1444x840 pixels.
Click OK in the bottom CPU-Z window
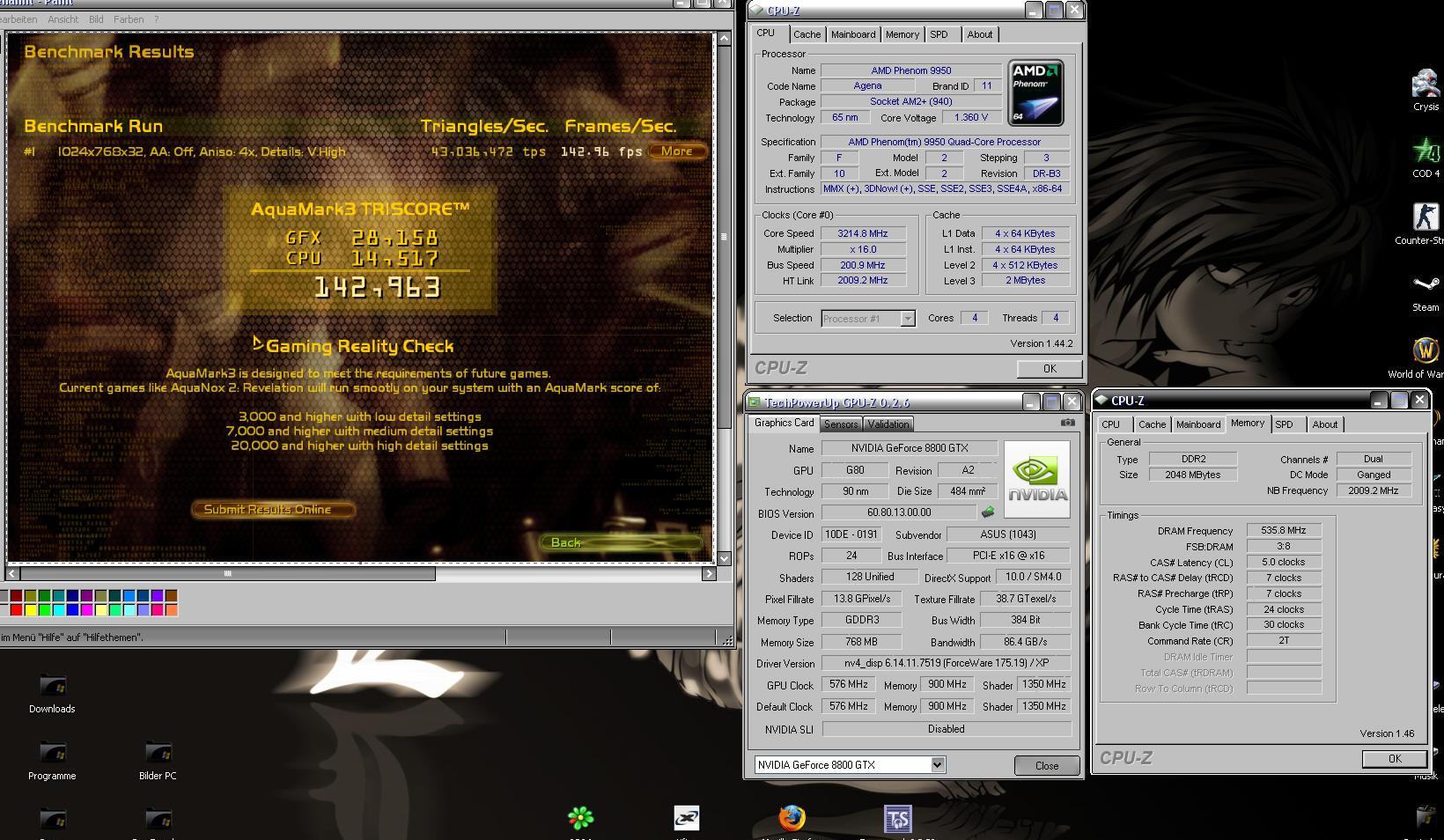tap(1394, 759)
